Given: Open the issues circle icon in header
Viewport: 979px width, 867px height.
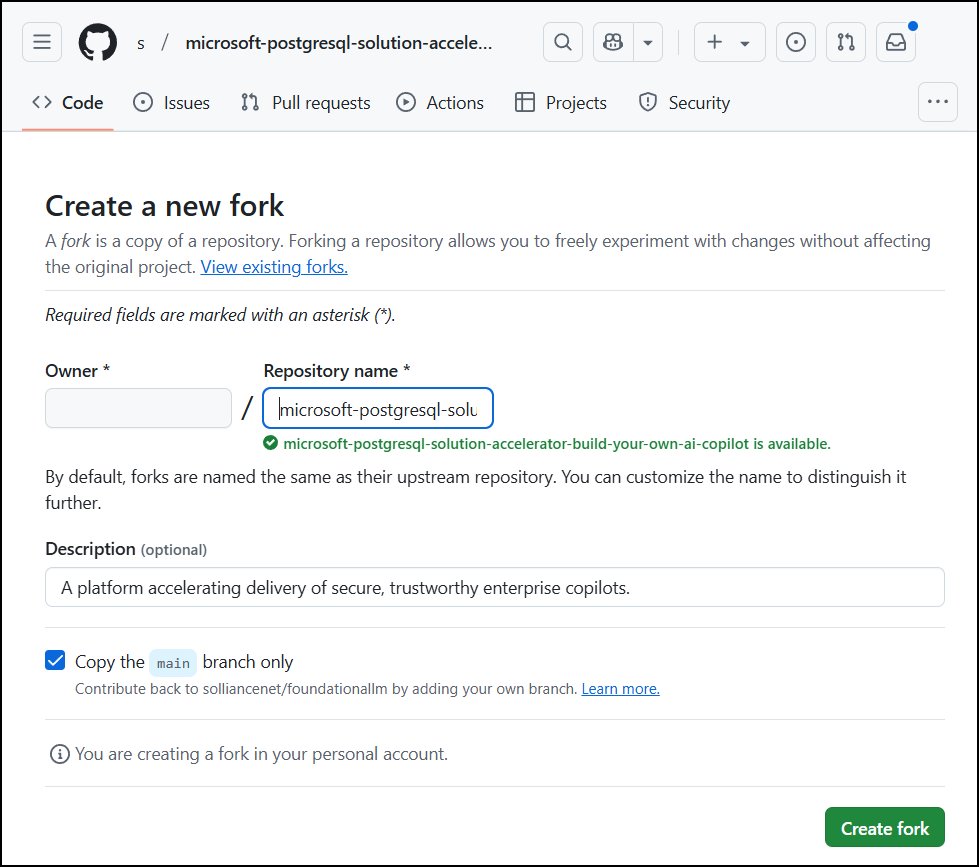Looking at the screenshot, I should (x=795, y=42).
